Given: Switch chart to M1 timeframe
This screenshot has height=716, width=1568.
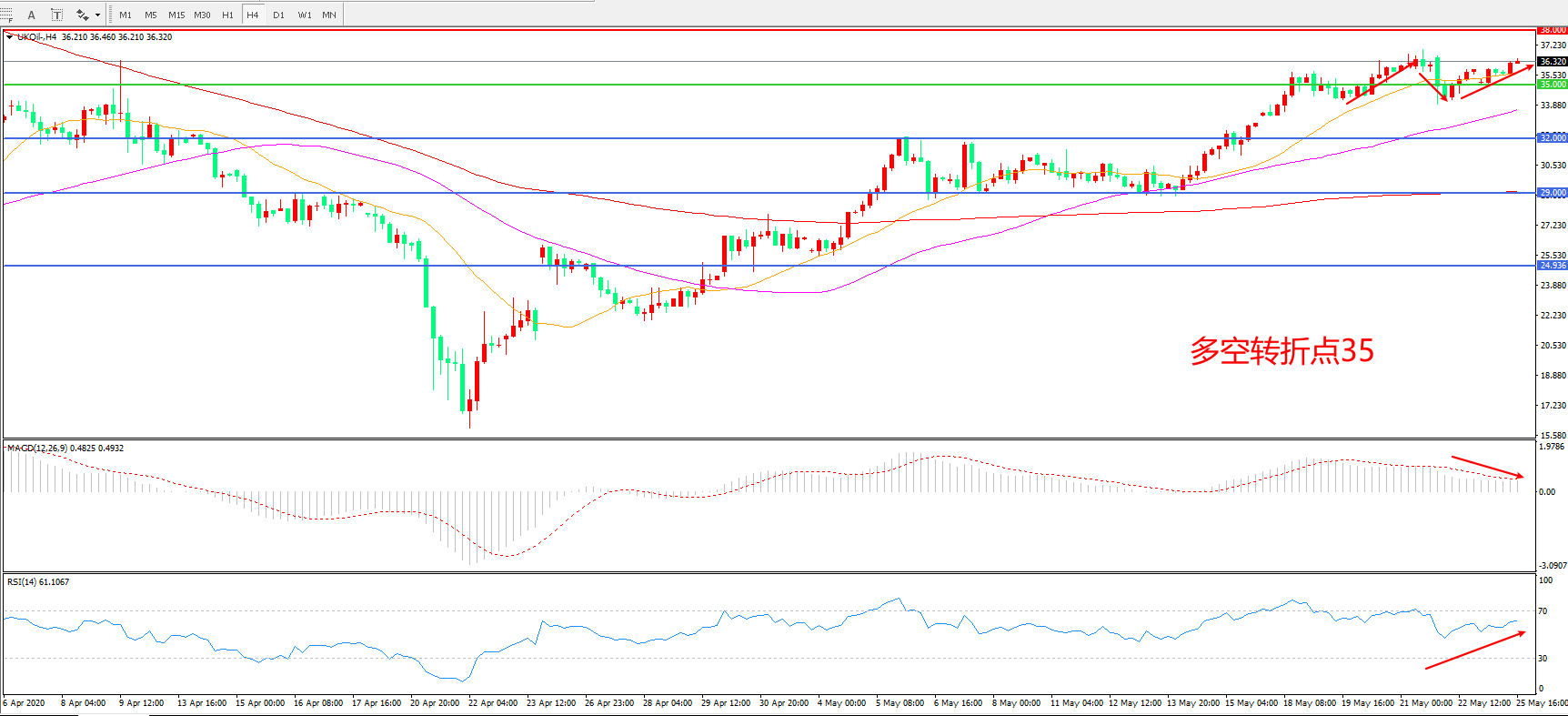Looking at the screenshot, I should pyautogui.click(x=126, y=15).
